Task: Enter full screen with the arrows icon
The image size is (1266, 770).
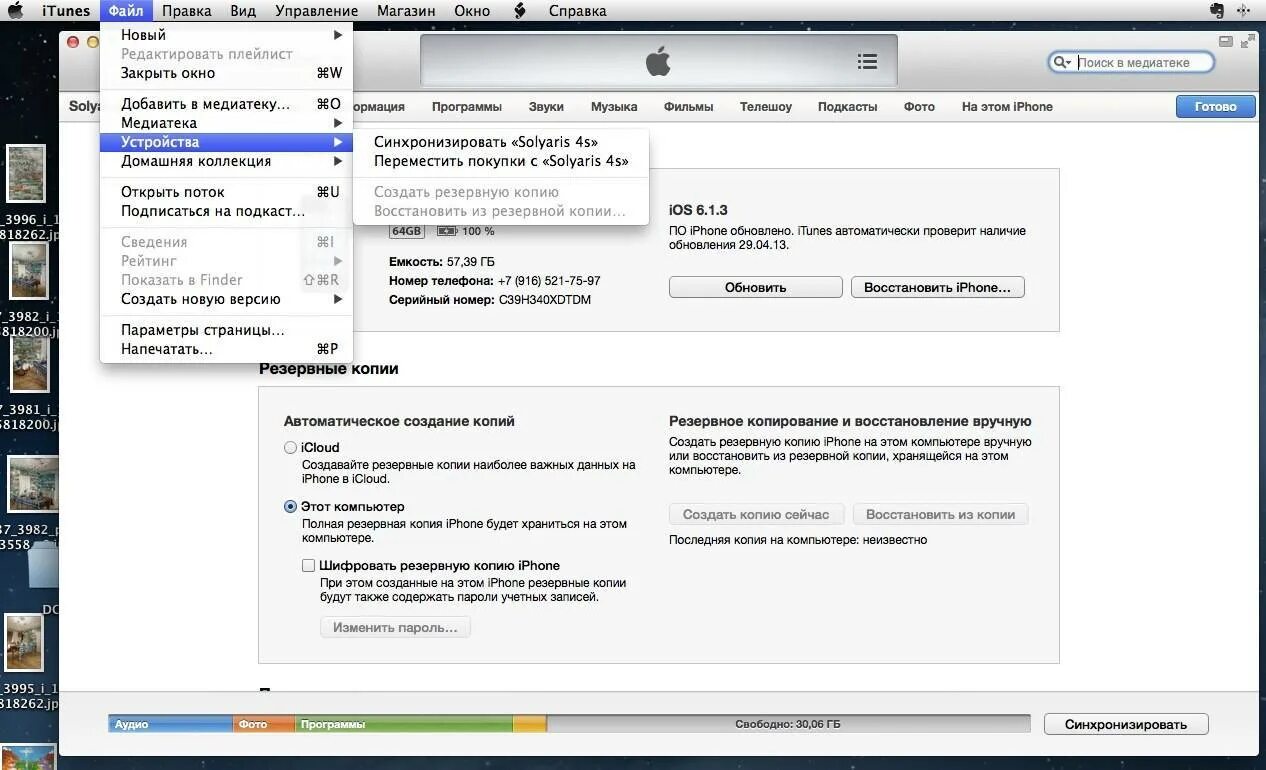Action: coord(1247,41)
